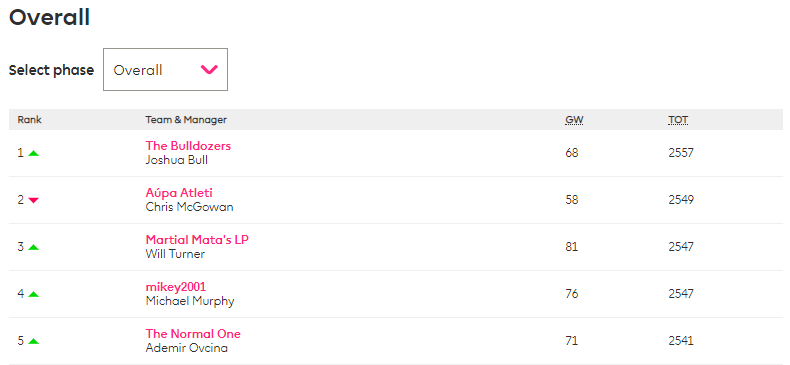Image resolution: width=790 pixels, height=365 pixels.
Task: Open Martial Mata's LP team link
Action: point(197,239)
